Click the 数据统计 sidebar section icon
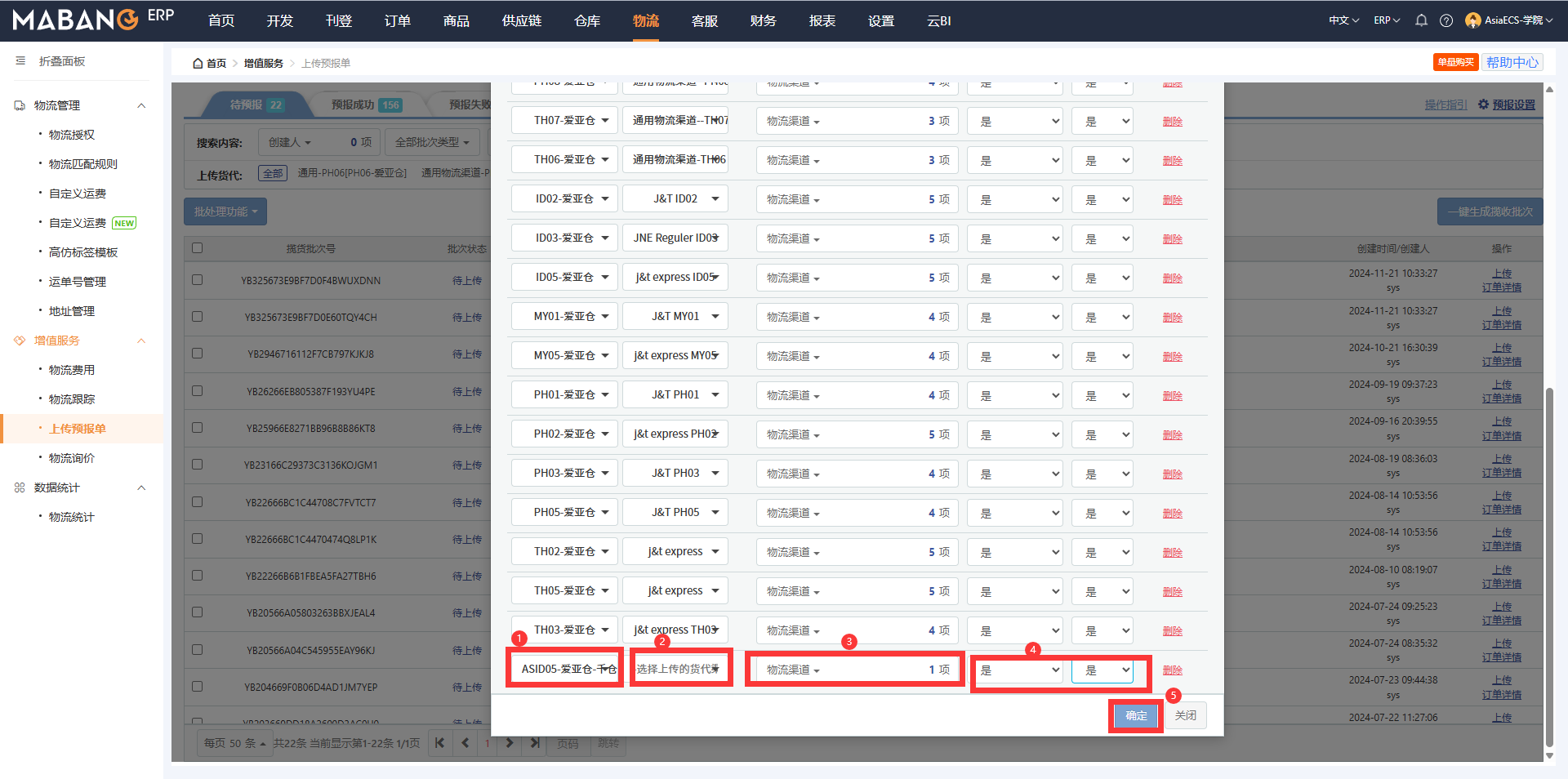1568x779 pixels. (x=20, y=487)
